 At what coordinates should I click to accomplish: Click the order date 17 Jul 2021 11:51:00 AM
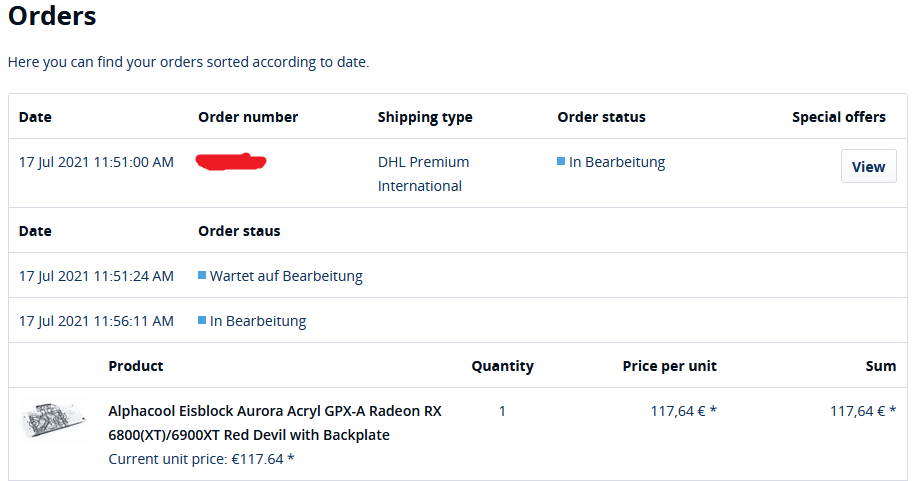(x=96, y=162)
